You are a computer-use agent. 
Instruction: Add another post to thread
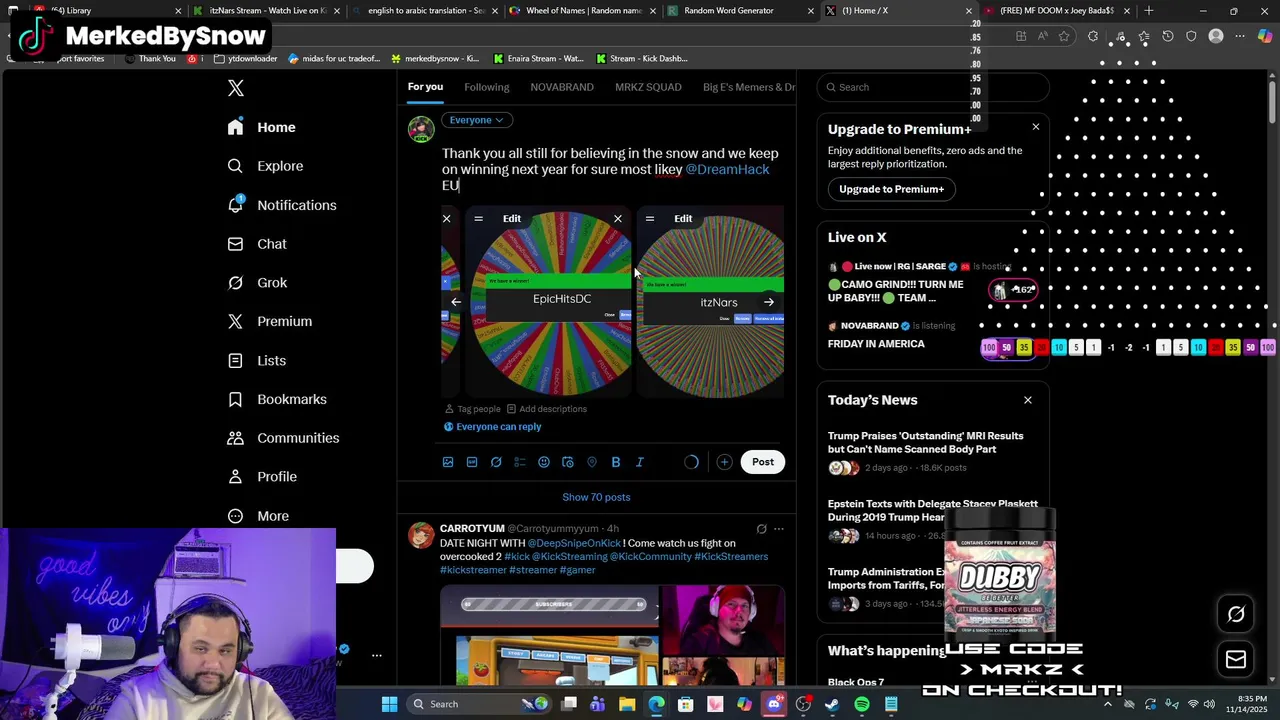click(x=724, y=462)
